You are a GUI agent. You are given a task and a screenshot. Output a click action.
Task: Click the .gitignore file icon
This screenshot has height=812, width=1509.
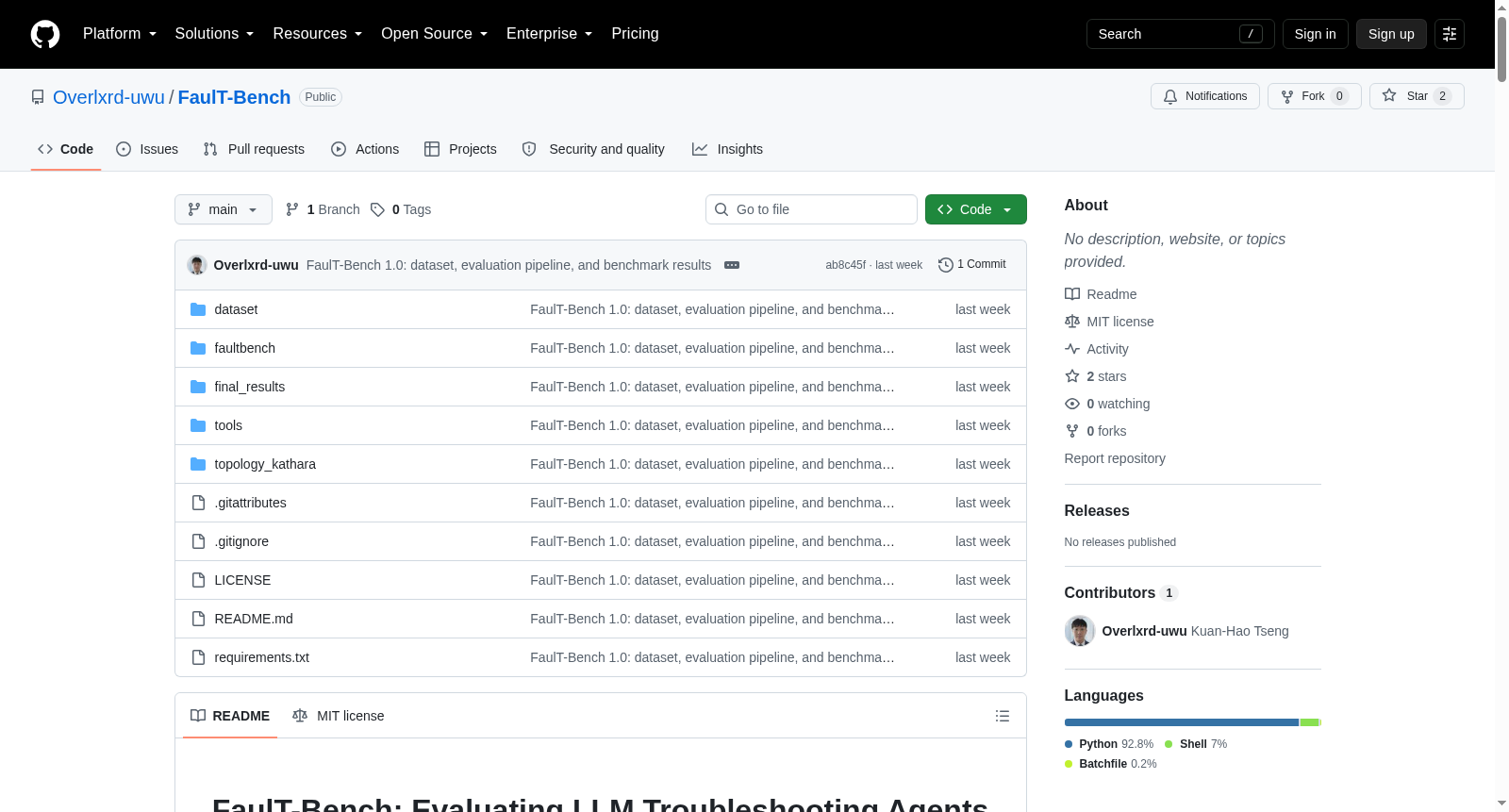click(x=198, y=541)
